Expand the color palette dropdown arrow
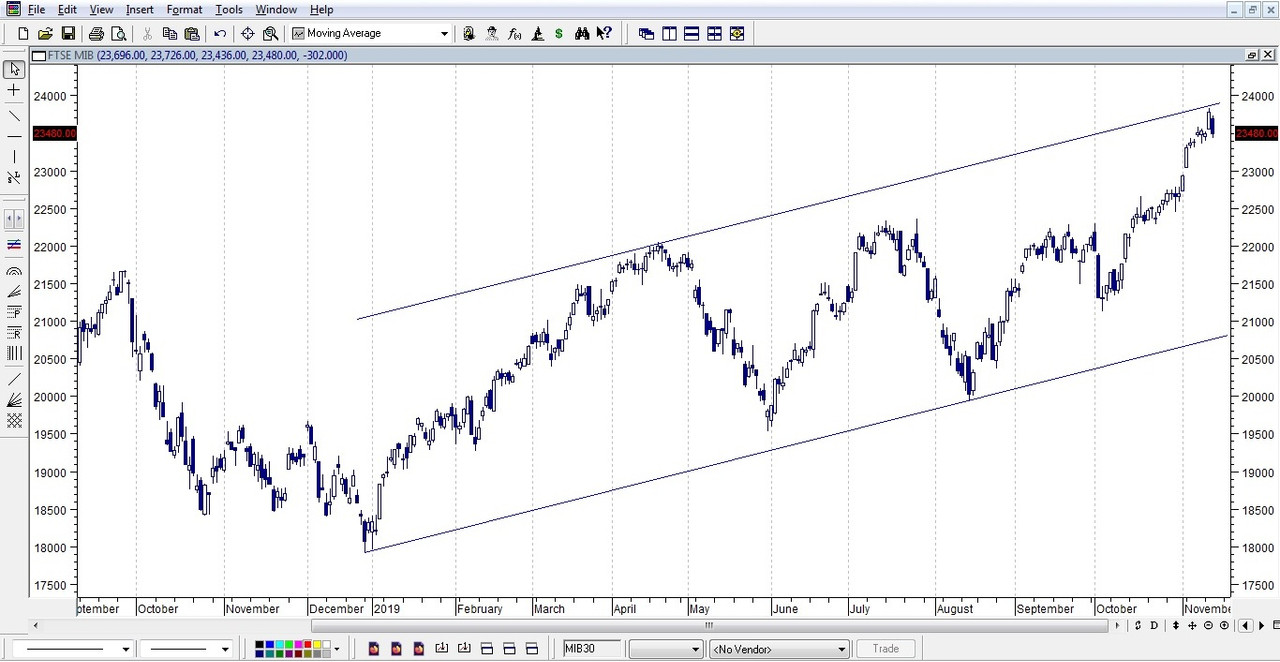Screen dimensions: 1280x662 pos(336,649)
